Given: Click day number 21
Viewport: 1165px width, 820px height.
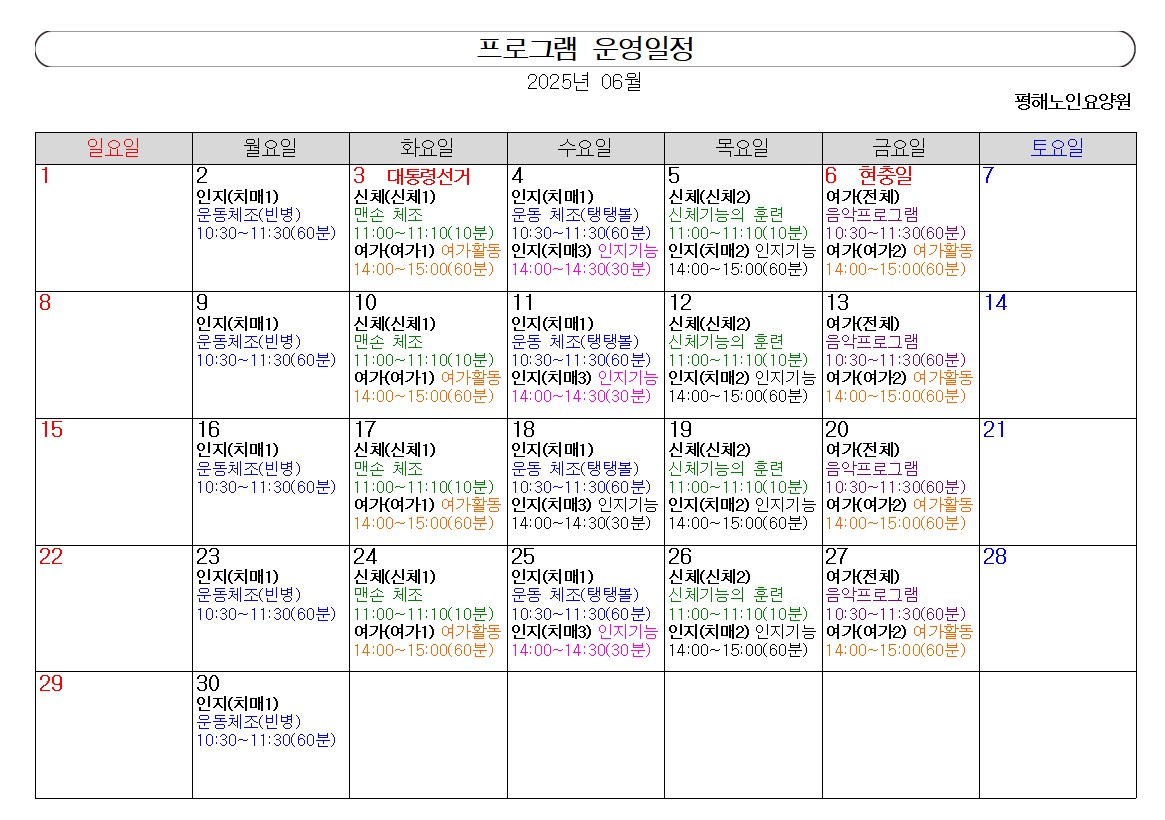Looking at the screenshot, I should pyautogui.click(x=994, y=429).
